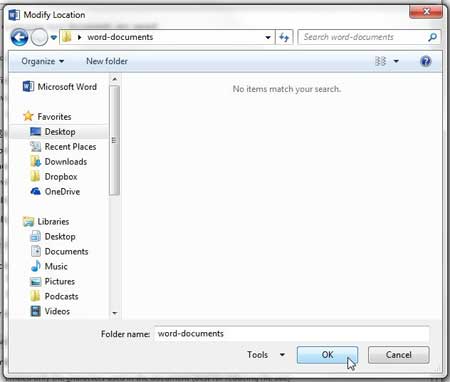Open the Music library
450x382 pixels.
click(x=56, y=266)
